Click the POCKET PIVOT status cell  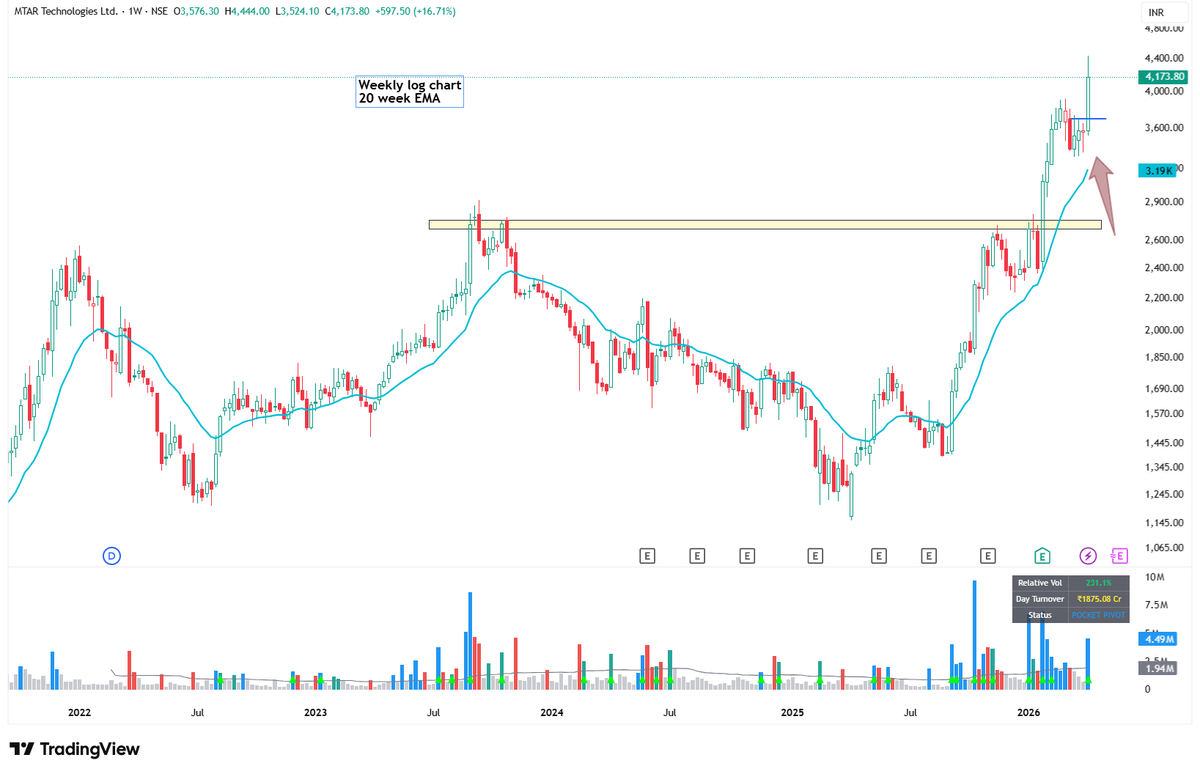[1099, 615]
